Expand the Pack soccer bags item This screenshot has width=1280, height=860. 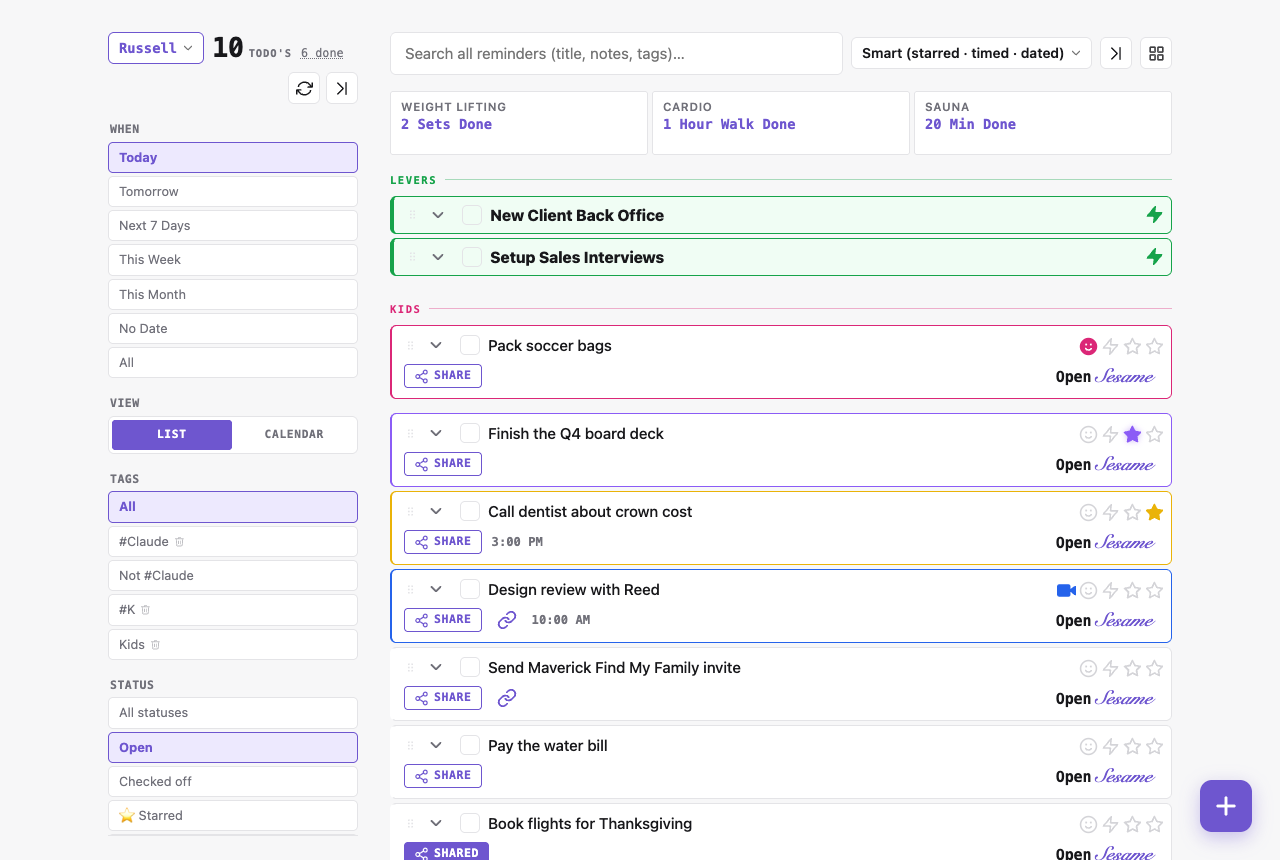436,345
